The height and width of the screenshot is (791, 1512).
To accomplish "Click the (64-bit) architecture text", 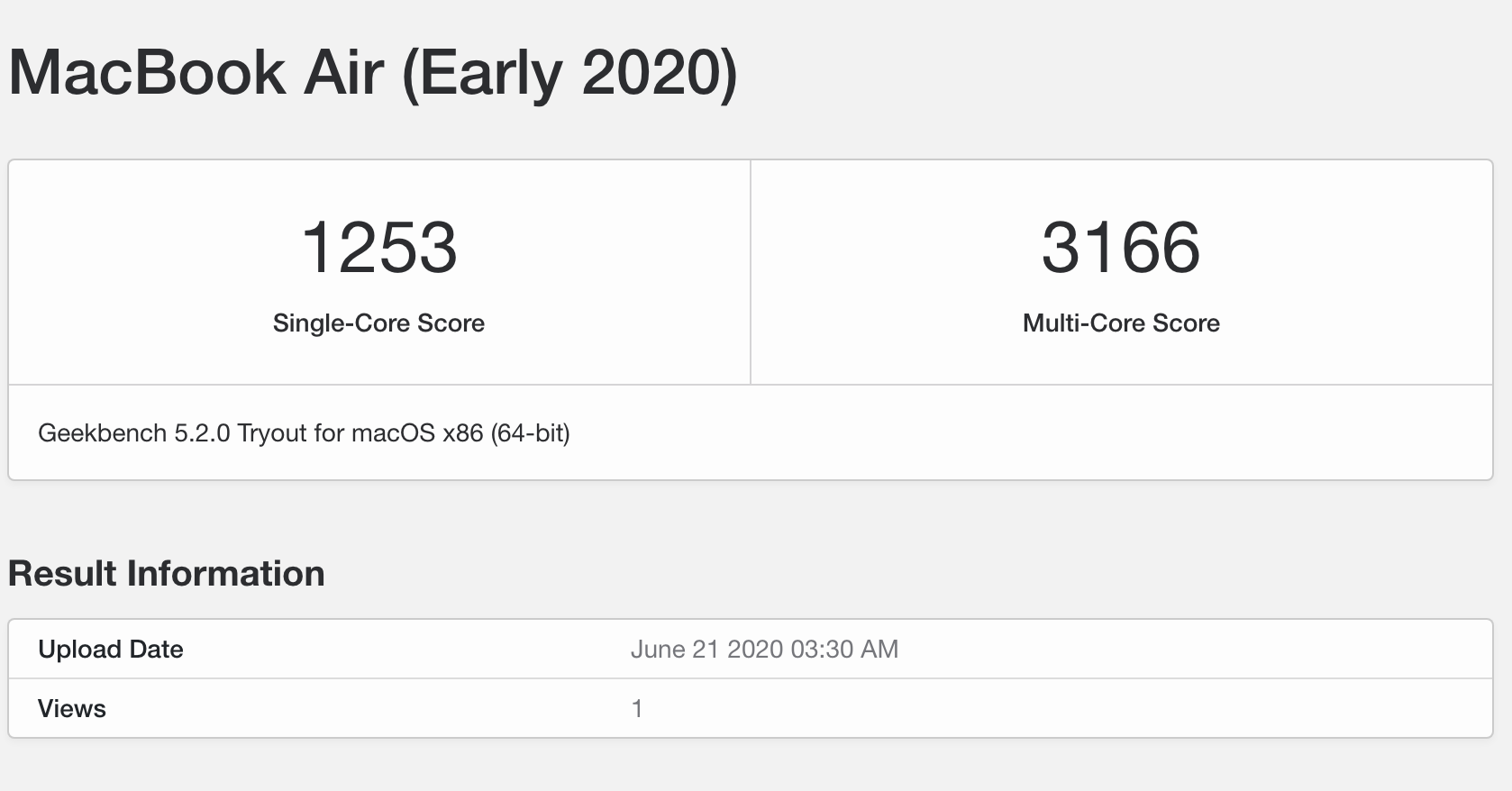I will point(530,433).
